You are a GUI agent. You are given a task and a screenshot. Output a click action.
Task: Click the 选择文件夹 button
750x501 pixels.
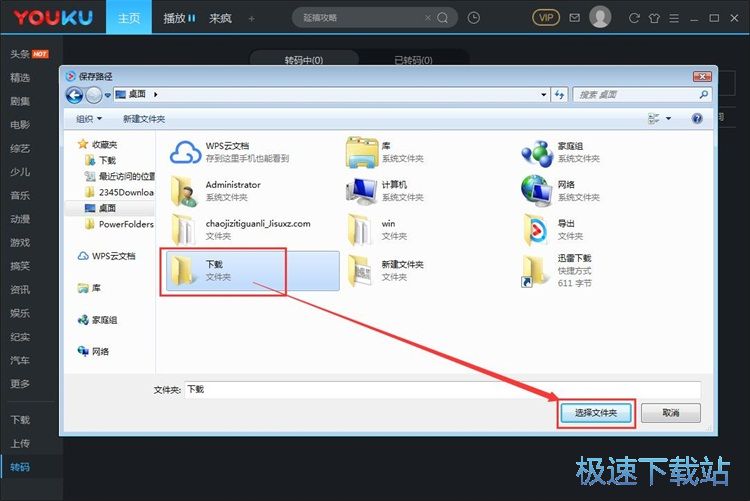(596, 413)
